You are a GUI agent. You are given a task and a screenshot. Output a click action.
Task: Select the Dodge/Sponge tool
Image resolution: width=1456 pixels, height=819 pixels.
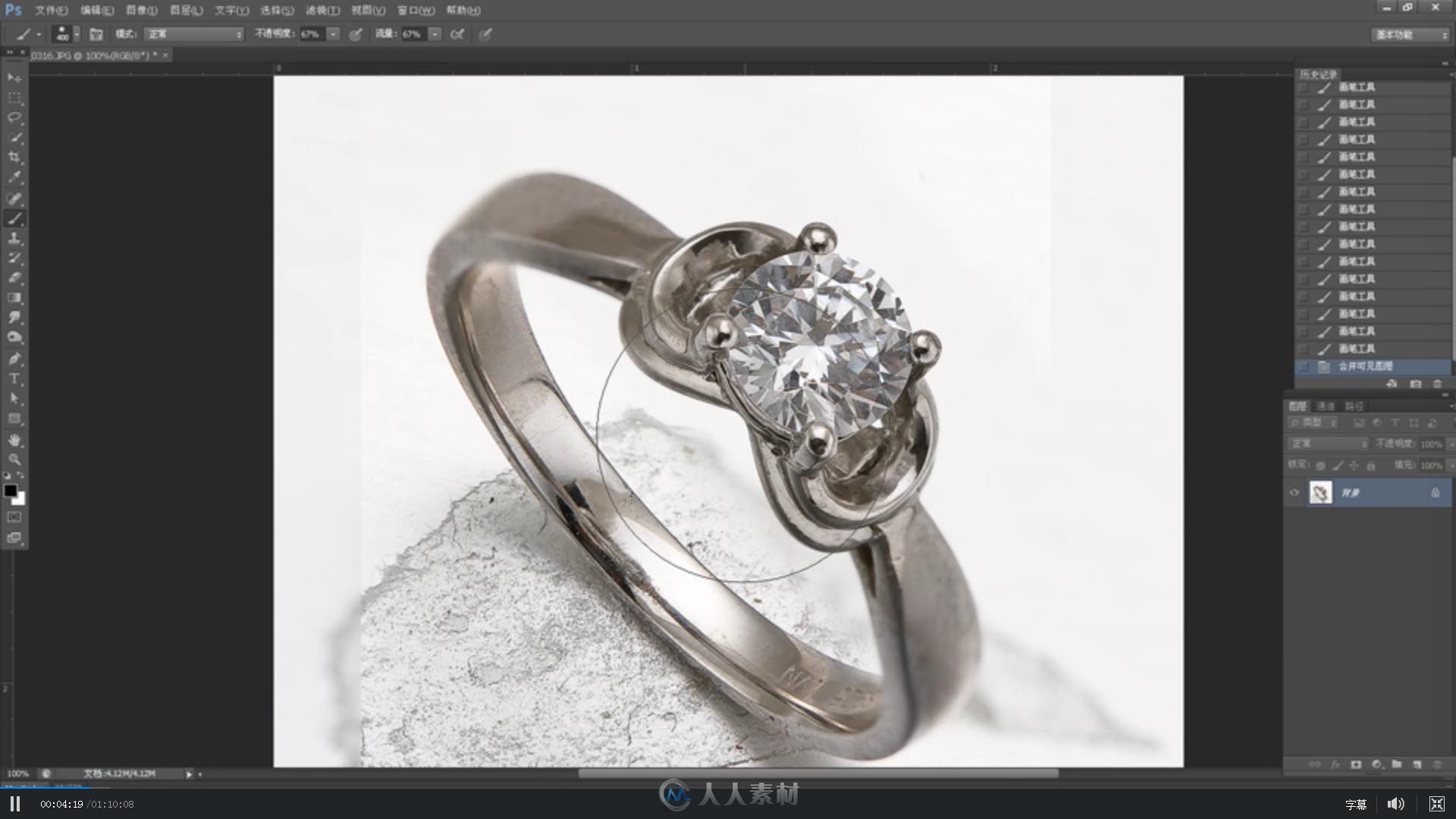[x=14, y=337]
